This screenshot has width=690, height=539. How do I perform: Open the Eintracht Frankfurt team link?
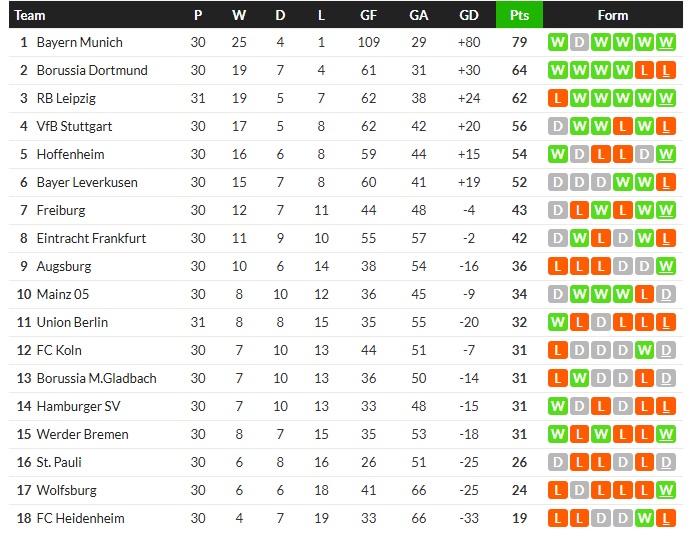91,238
